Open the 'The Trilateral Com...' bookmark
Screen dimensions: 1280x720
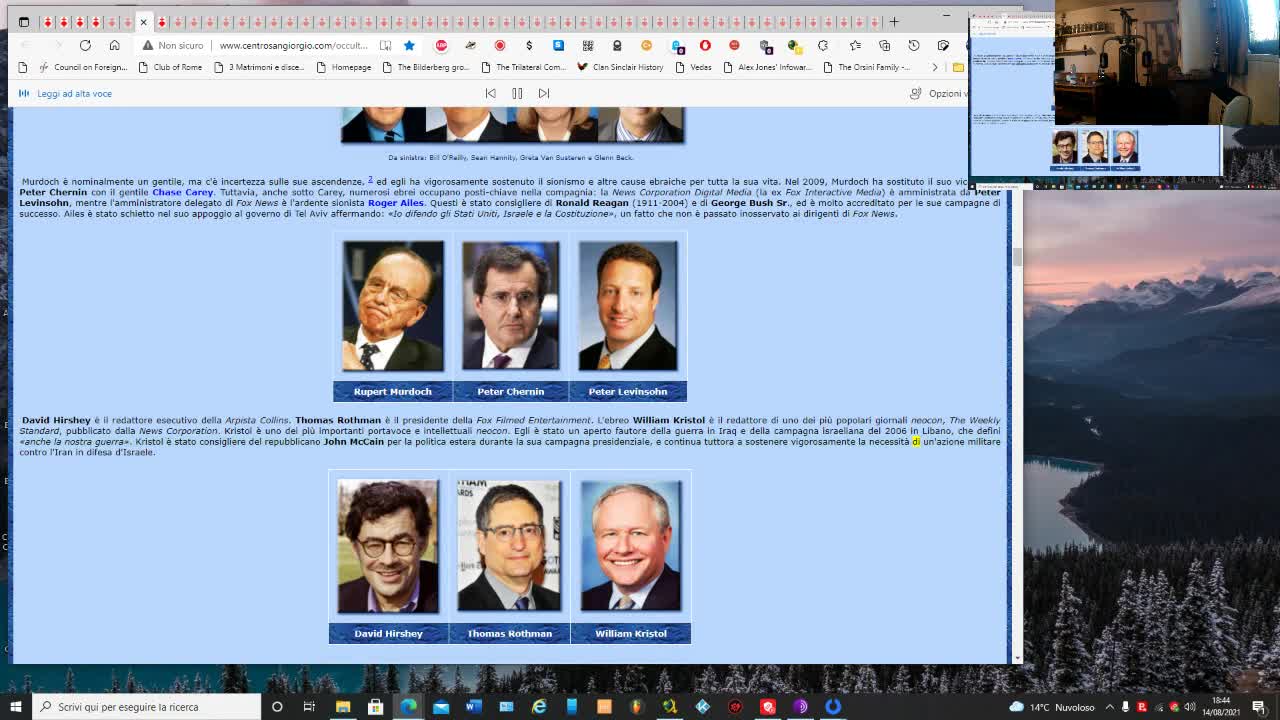pos(523,67)
